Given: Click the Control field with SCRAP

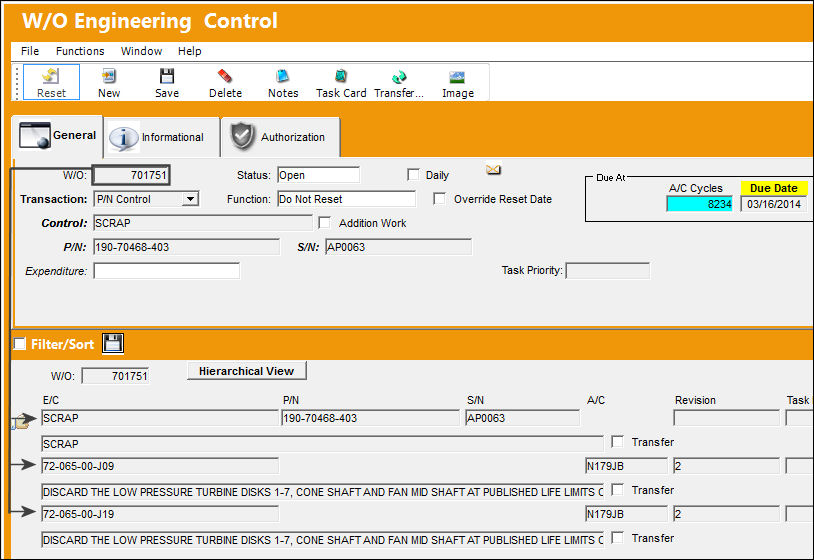Looking at the screenshot, I should [x=202, y=223].
